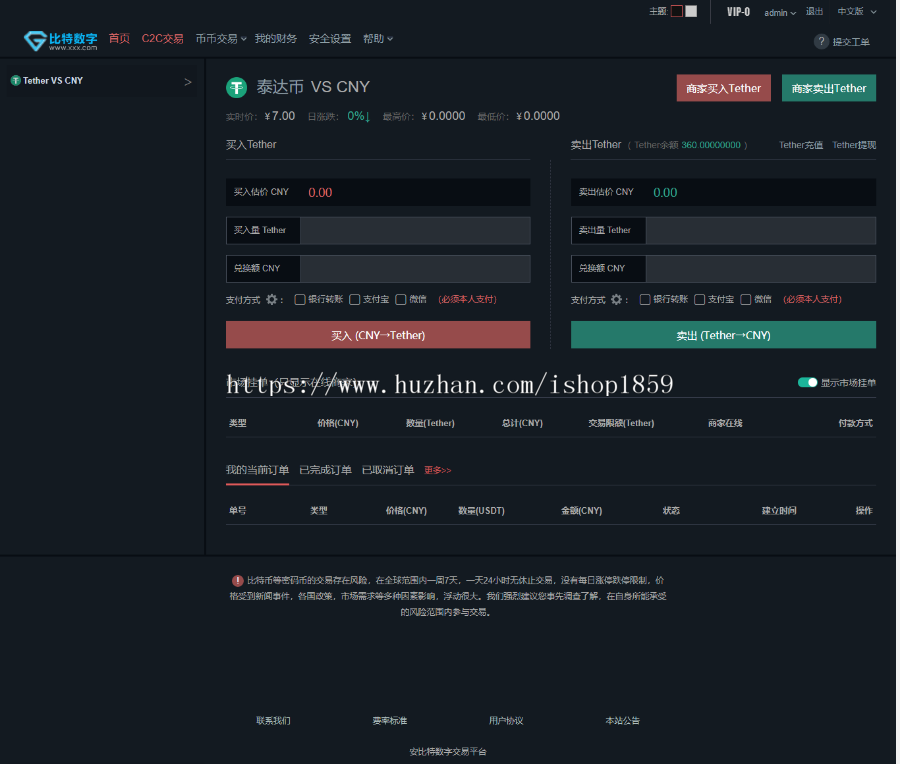Toggle the 显示市场挂单 switch
Viewport: 900px width, 764px height.
point(807,382)
